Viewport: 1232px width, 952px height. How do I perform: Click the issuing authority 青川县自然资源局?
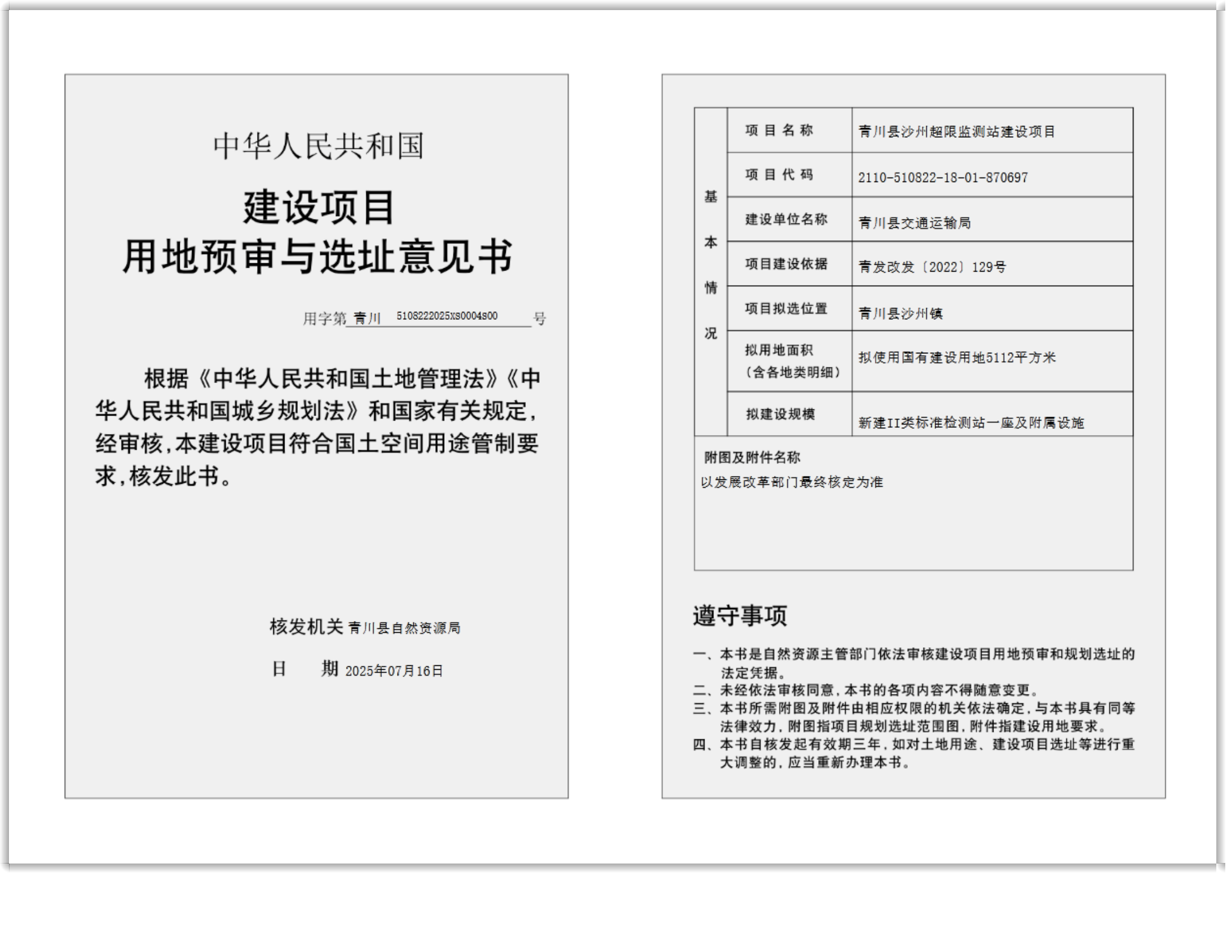tap(404, 628)
